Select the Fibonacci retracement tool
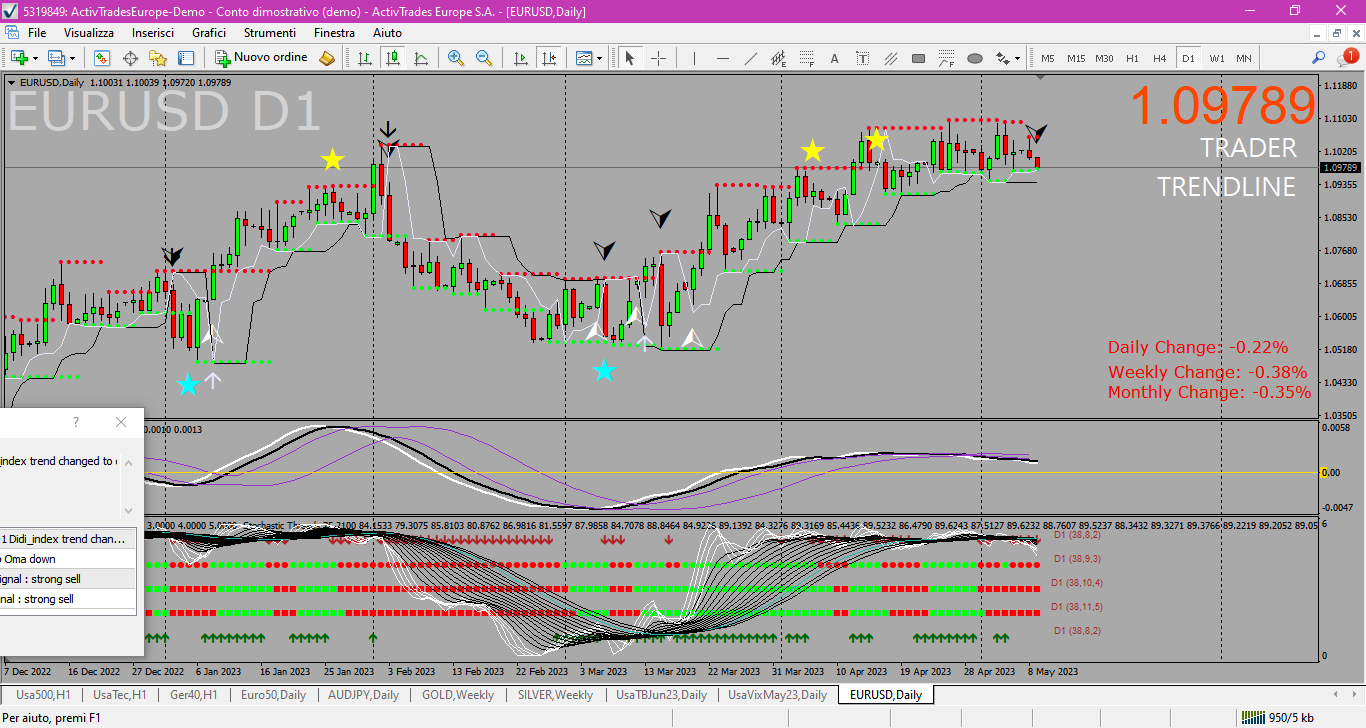1366x728 pixels. [806, 58]
